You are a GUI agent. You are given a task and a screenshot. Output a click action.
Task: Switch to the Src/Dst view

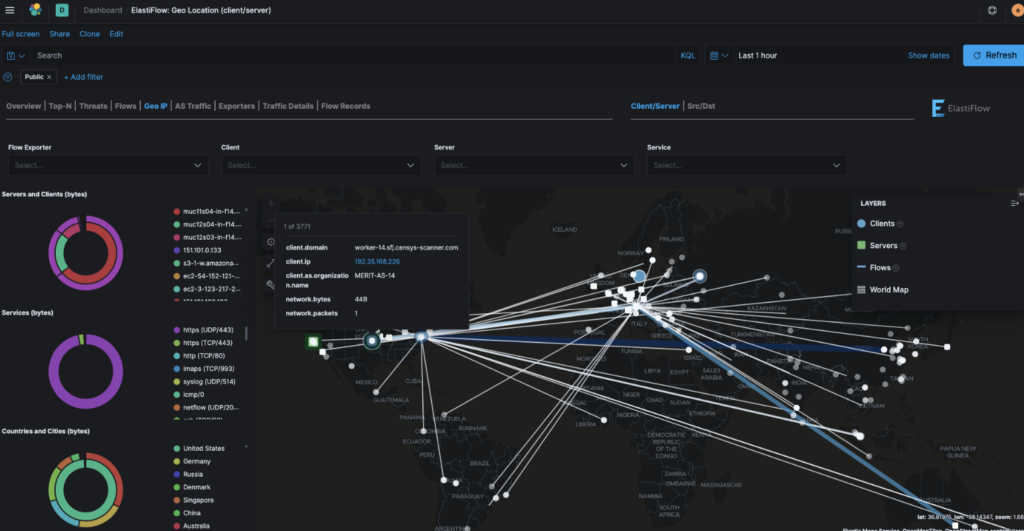pyautogui.click(x=701, y=106)
